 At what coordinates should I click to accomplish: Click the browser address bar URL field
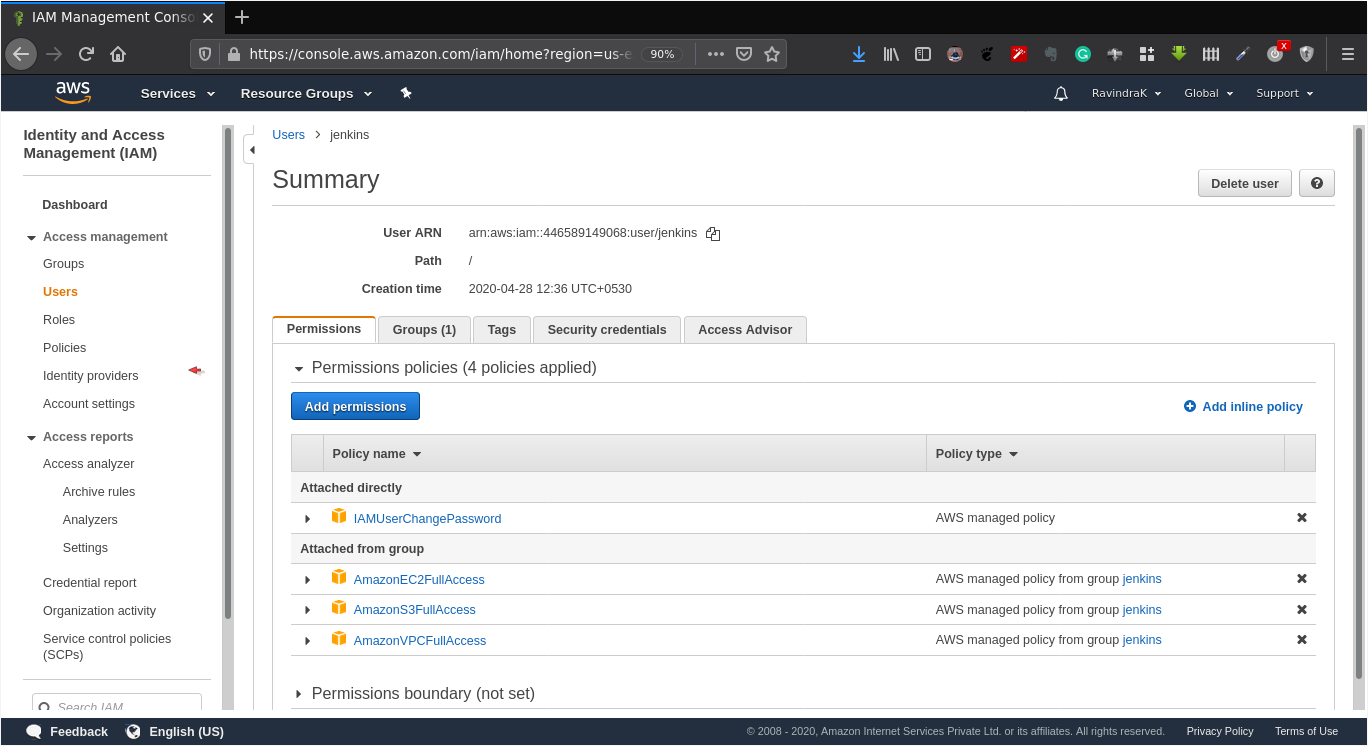click(440, 54)
